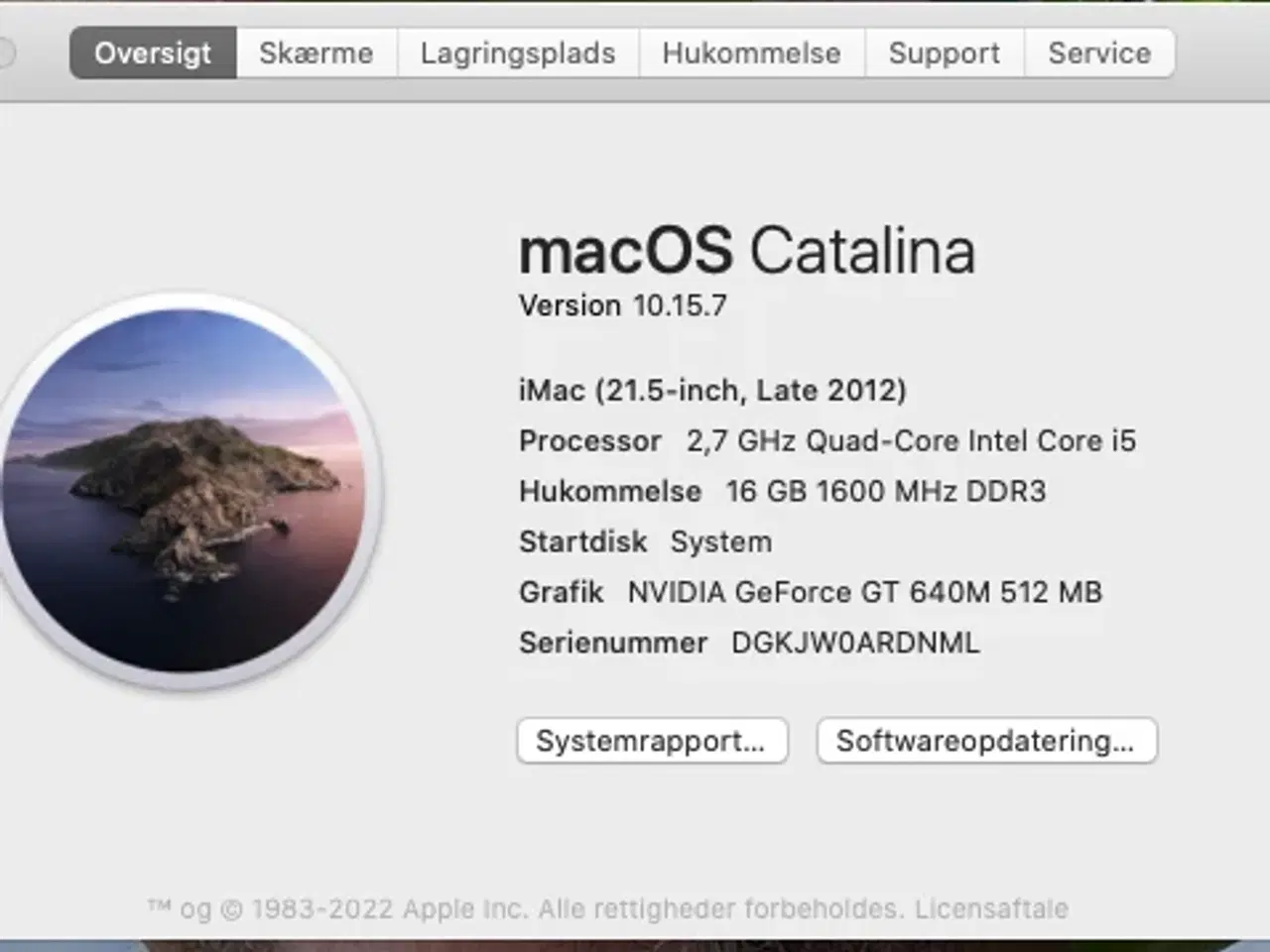Click iMac (21.5-inch, Late 2012) text

(712, 390)
